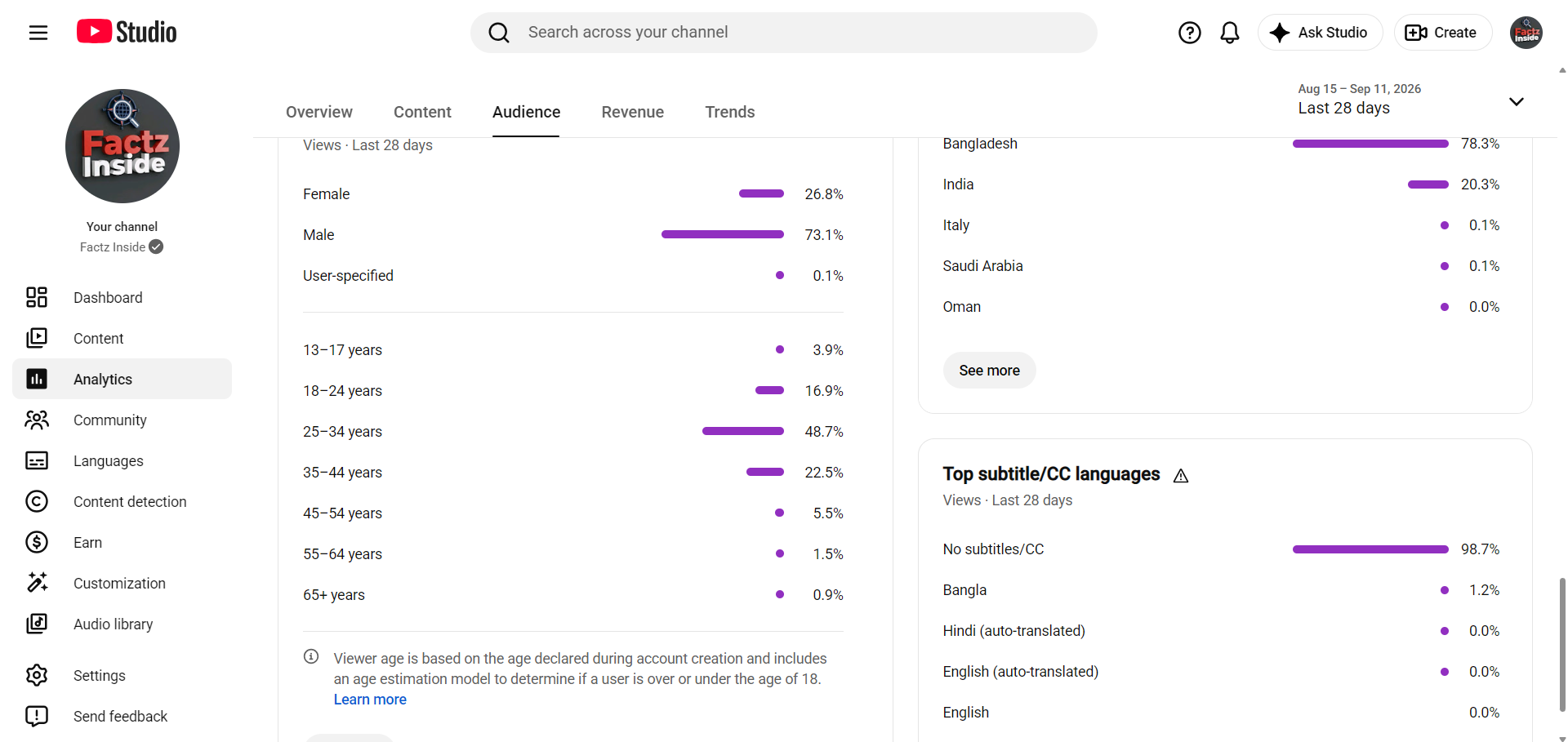Click the Ask Studio button
Image resolution: width=1568 pixels, height=742 pixels.
[1320, 33]
